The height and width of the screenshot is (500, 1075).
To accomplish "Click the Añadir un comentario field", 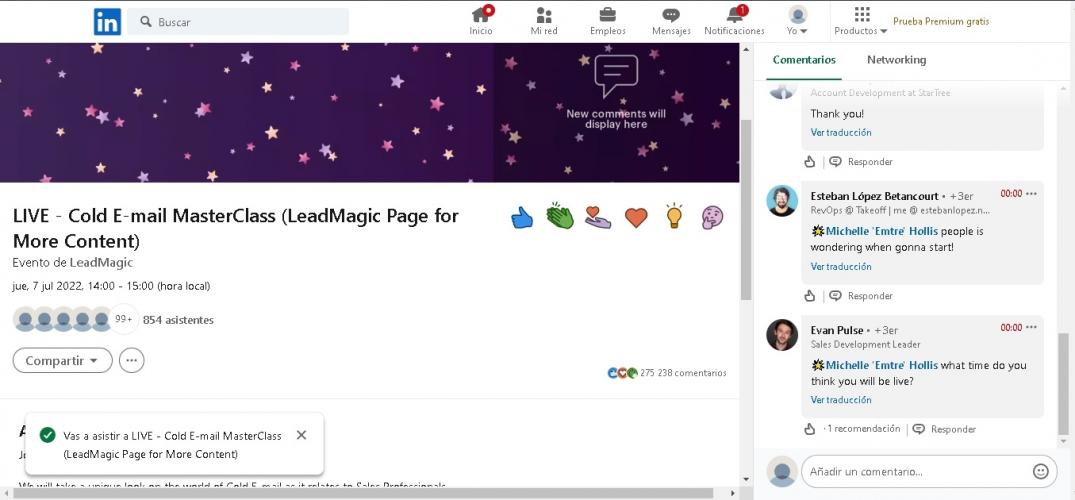I will coord(915,471).
